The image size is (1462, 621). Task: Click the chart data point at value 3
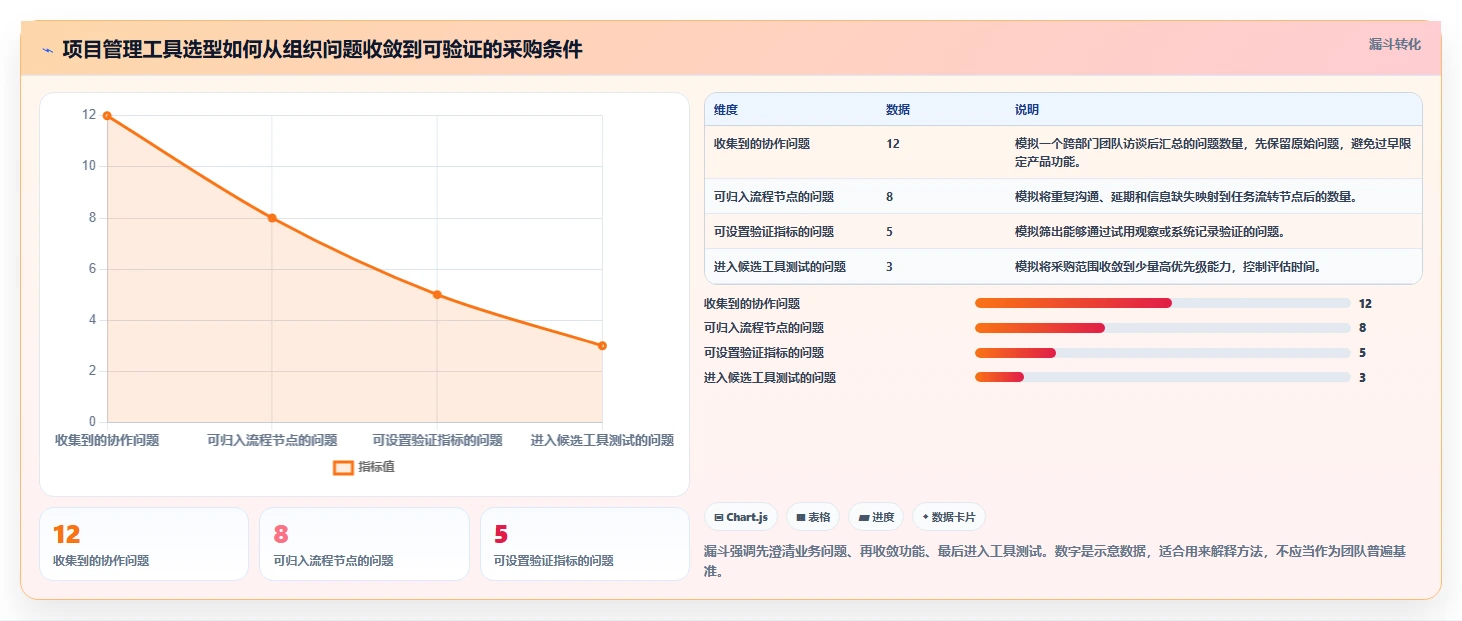point(602,346)
